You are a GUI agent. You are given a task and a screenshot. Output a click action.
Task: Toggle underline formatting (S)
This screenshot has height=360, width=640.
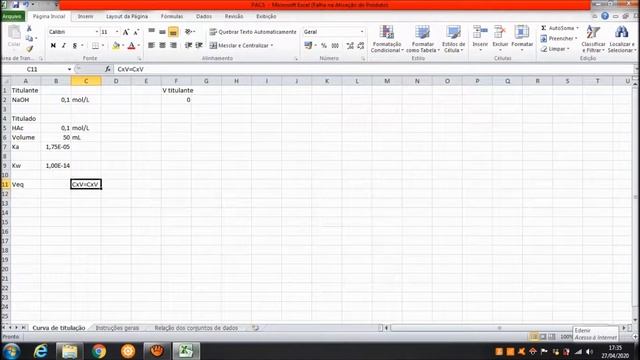[74, 46]
